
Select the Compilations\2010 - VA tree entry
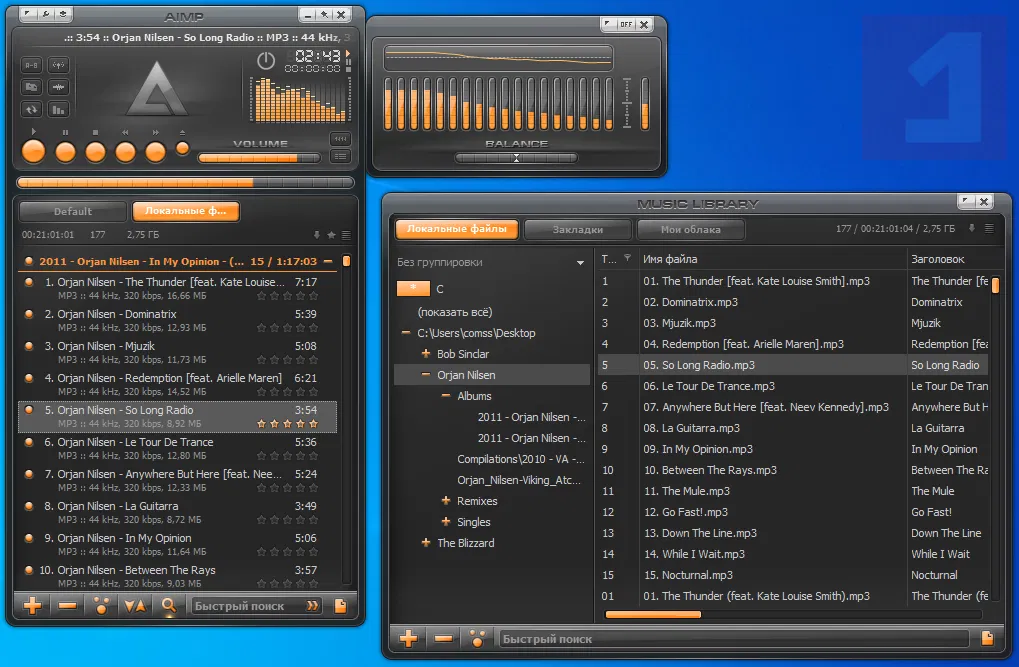pos(521,459)
